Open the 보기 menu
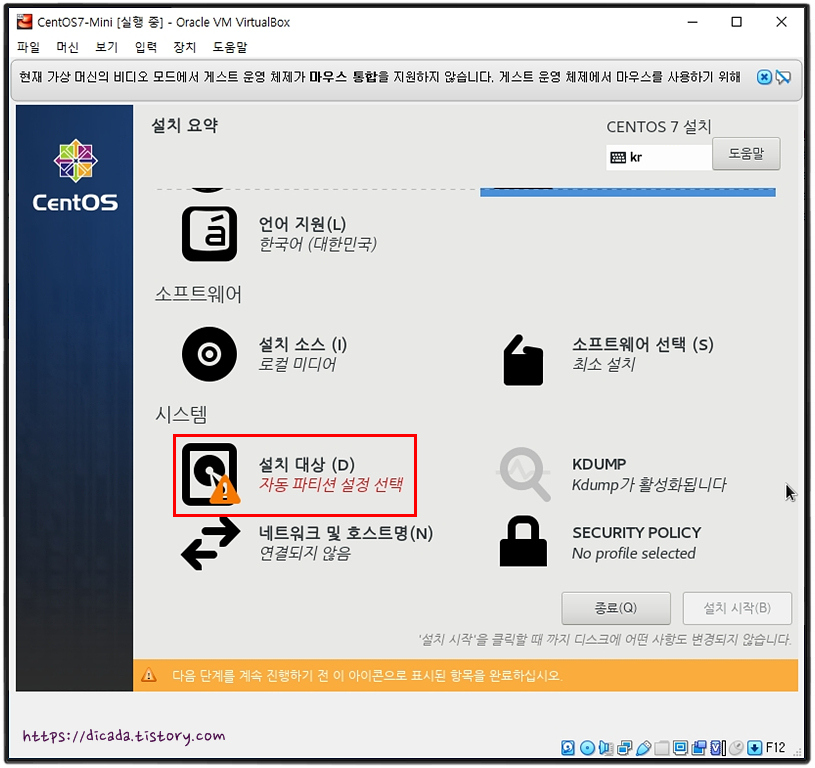 (107, 47)
